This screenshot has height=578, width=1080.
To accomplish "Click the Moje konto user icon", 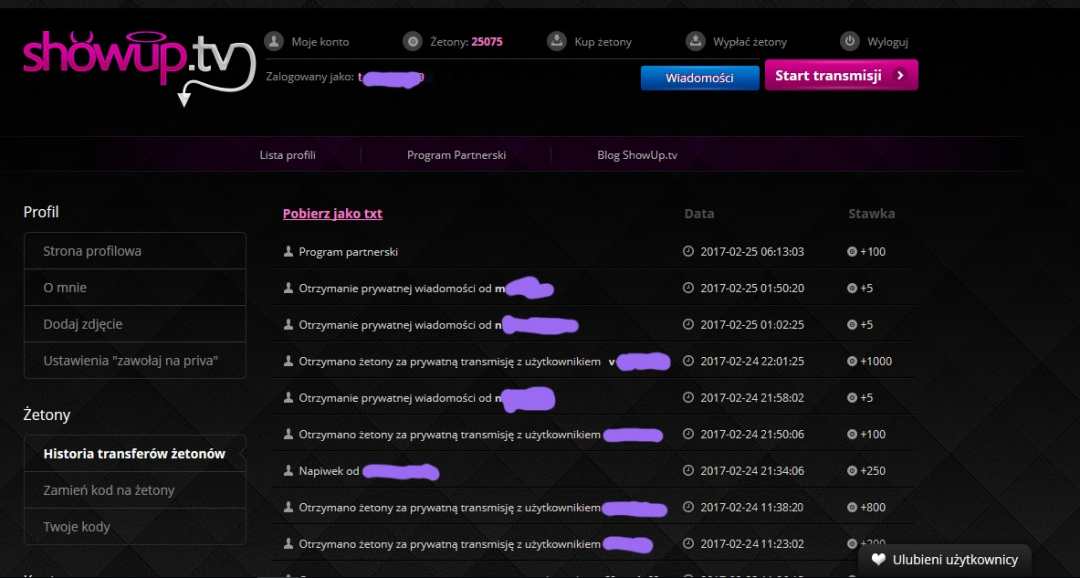I will coord(273,41).
